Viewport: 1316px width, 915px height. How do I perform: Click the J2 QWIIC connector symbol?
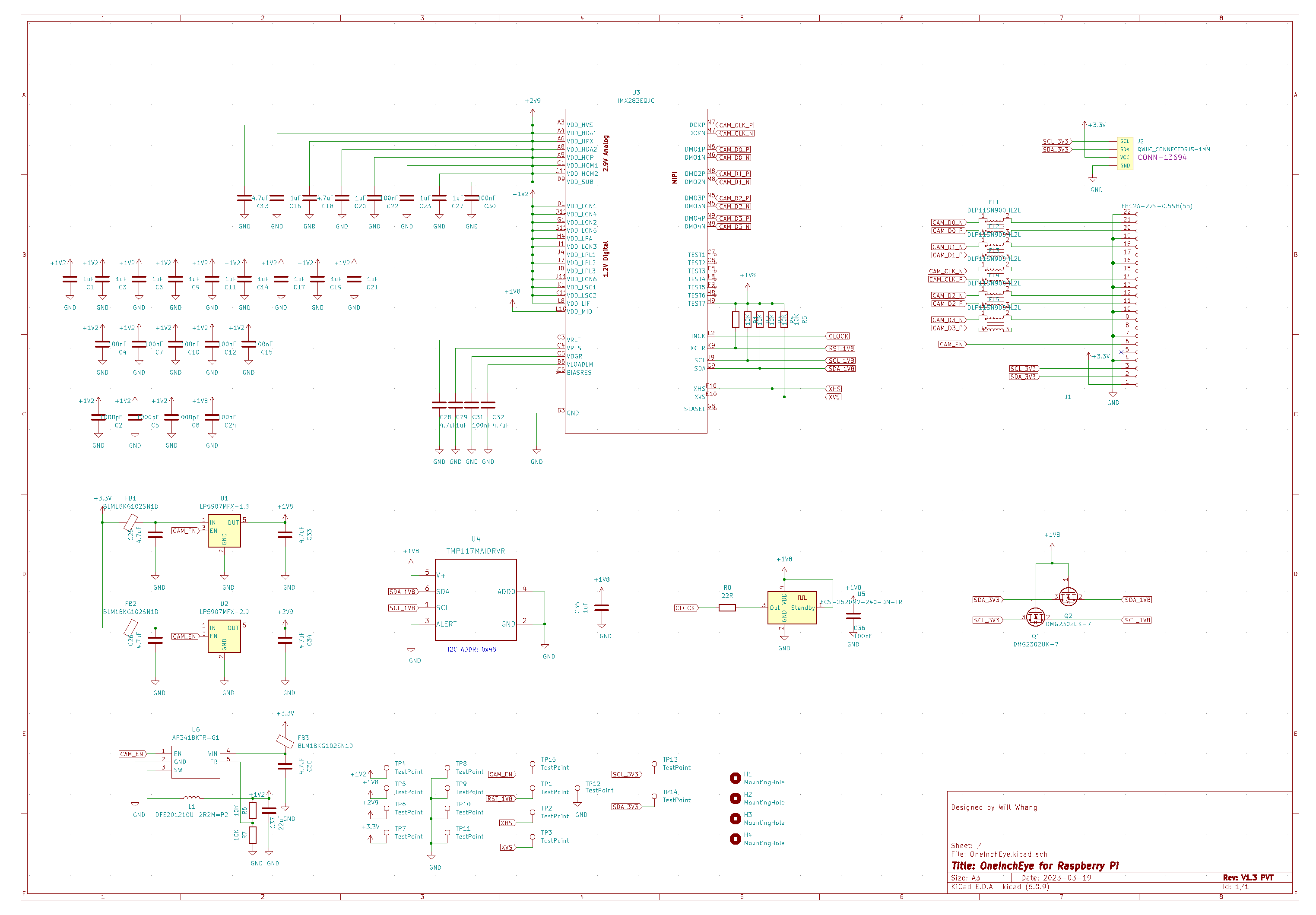tap(1125, 154)
